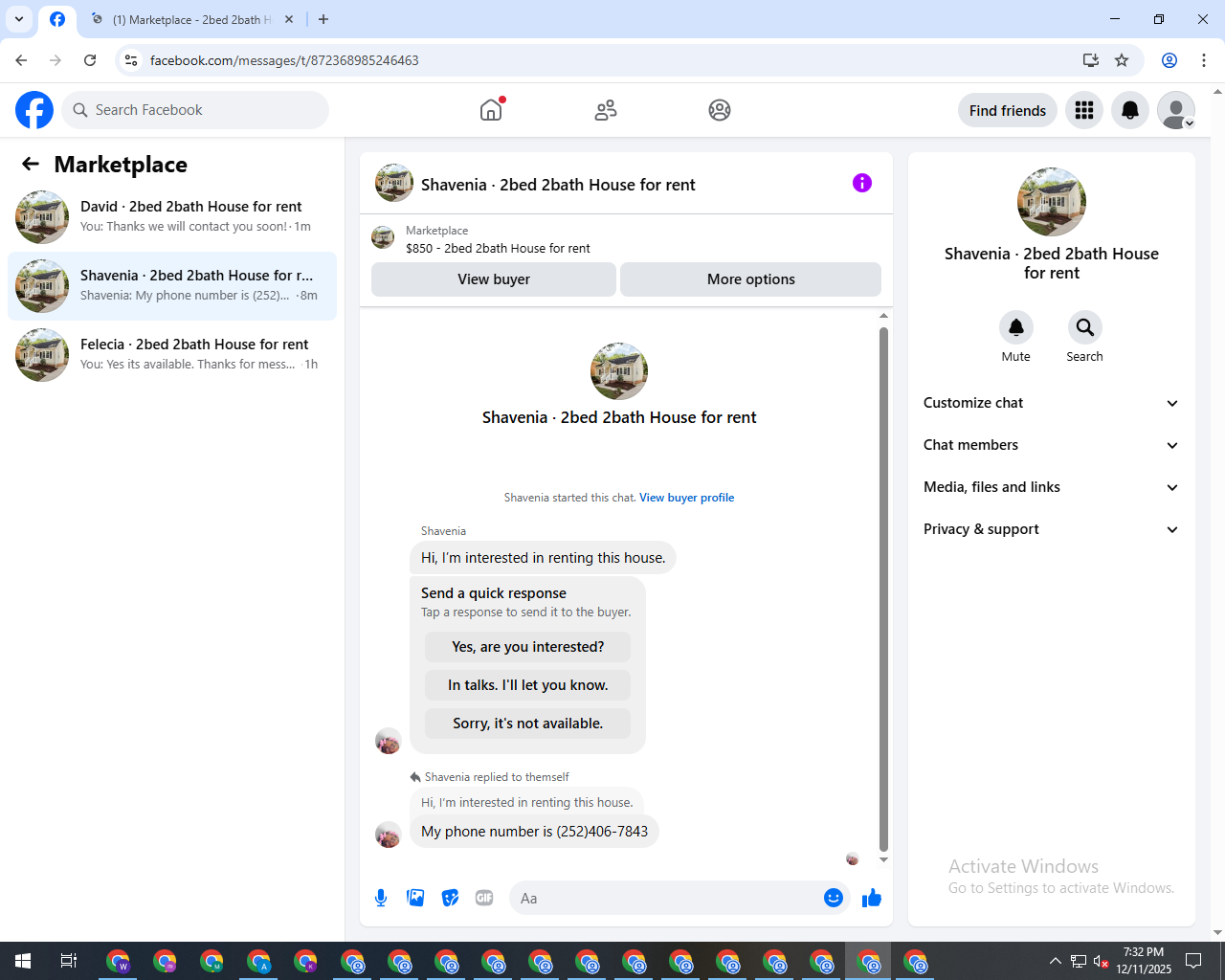The height and width of the screenshot is (980, 1225).
Task: Expand the Privacy & support section
Action: pos(1052,529)
